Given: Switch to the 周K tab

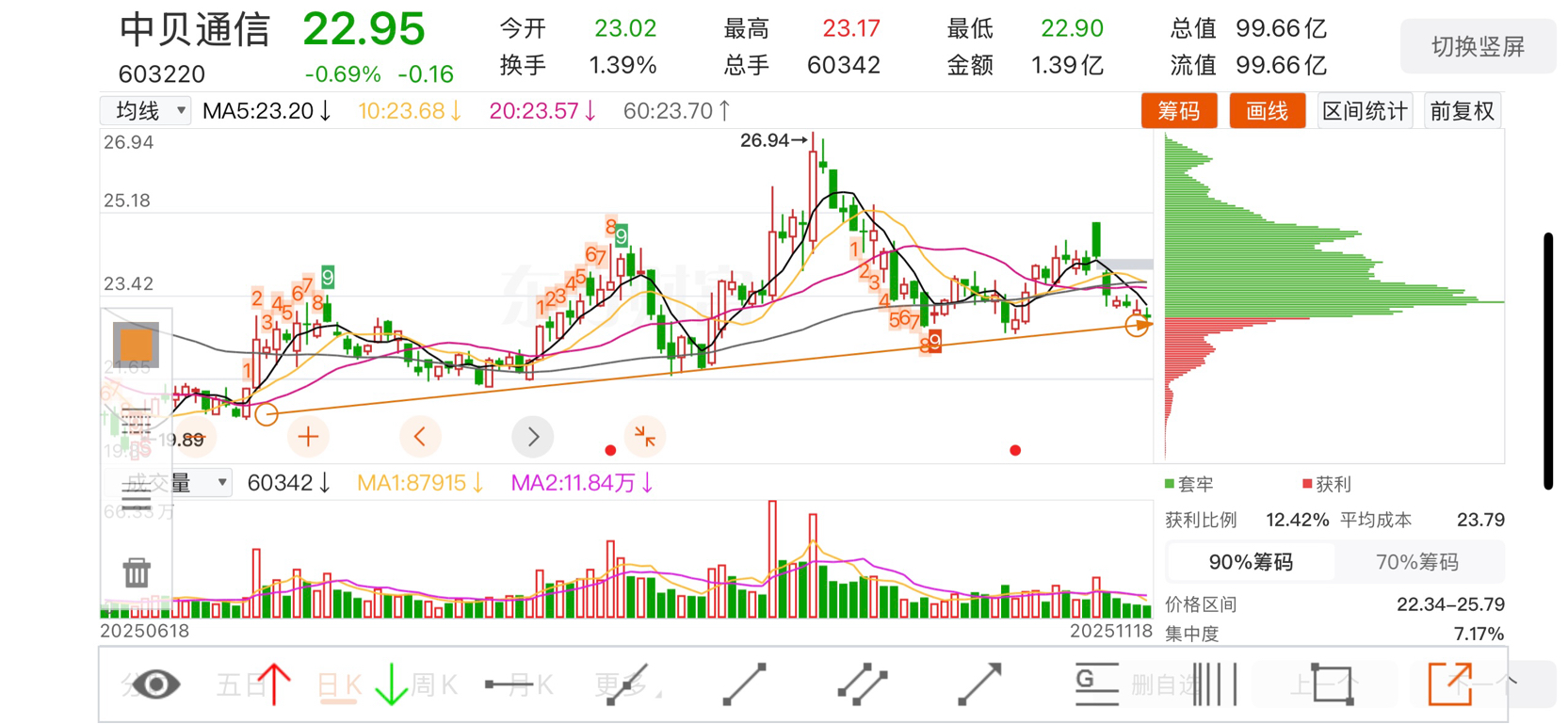Looking at the screenshot, I should point(435,684).
